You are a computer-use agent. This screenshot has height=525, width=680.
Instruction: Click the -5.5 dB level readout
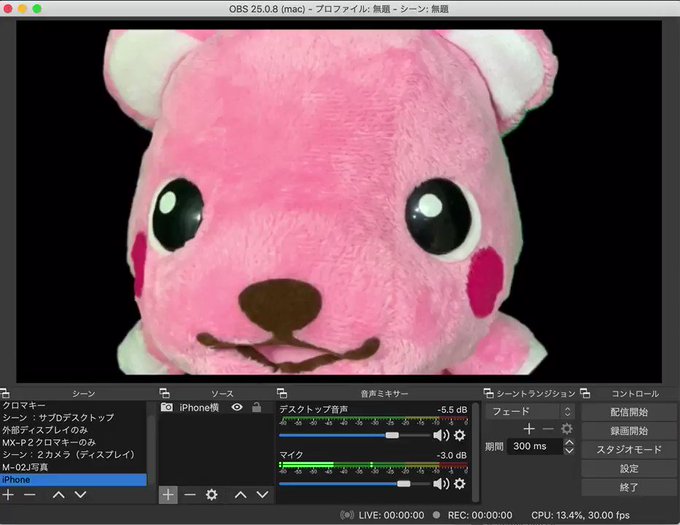coord(452,410)
